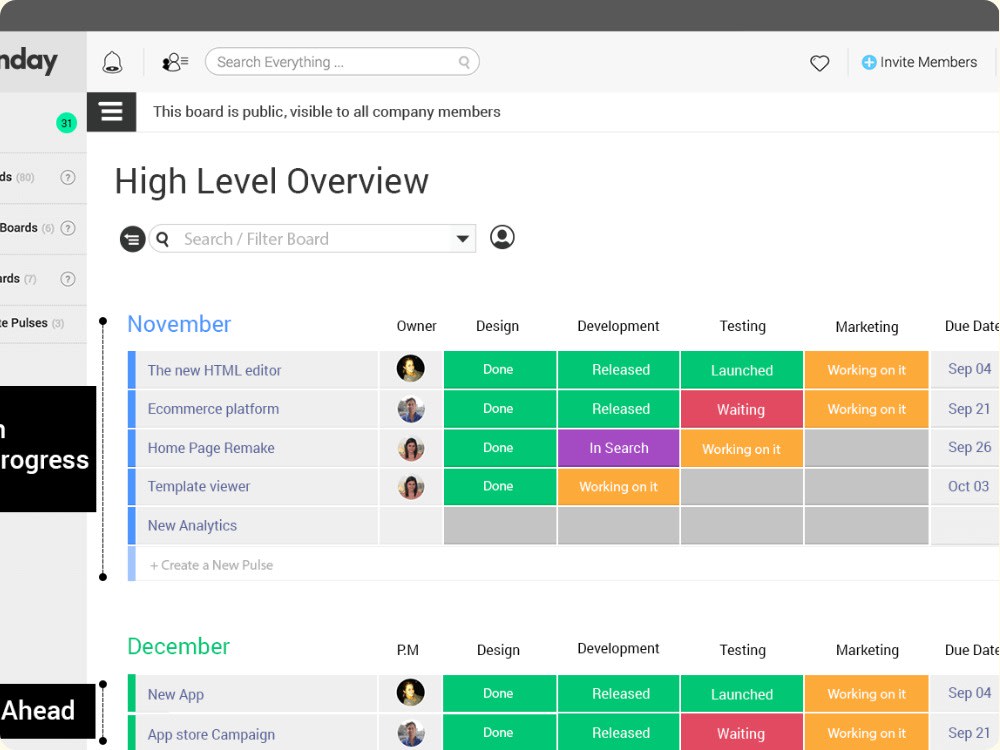The height and width of the screenshot is (750, 1000).
Task: Click November Marketing column header
Action: point(867,327)
